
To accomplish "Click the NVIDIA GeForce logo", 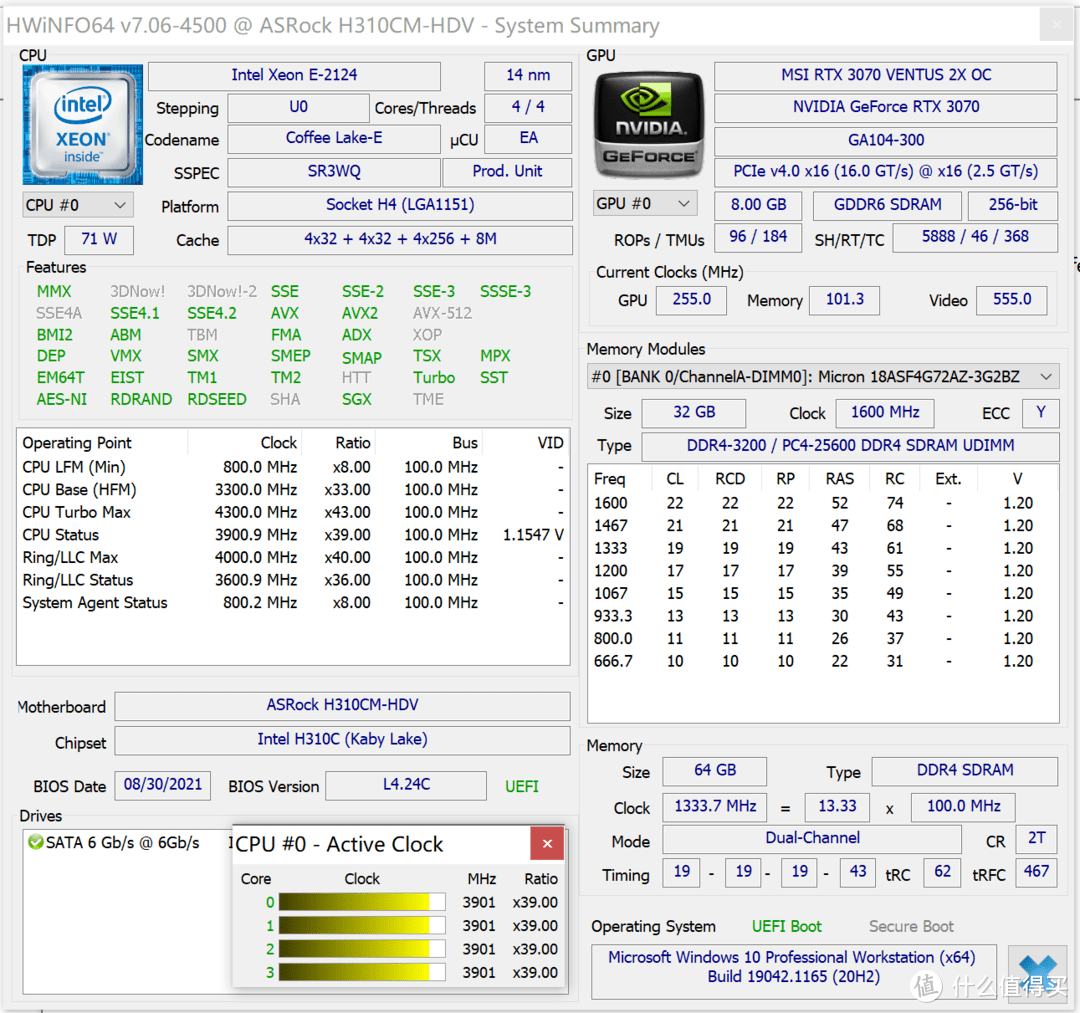I will 650,125.
